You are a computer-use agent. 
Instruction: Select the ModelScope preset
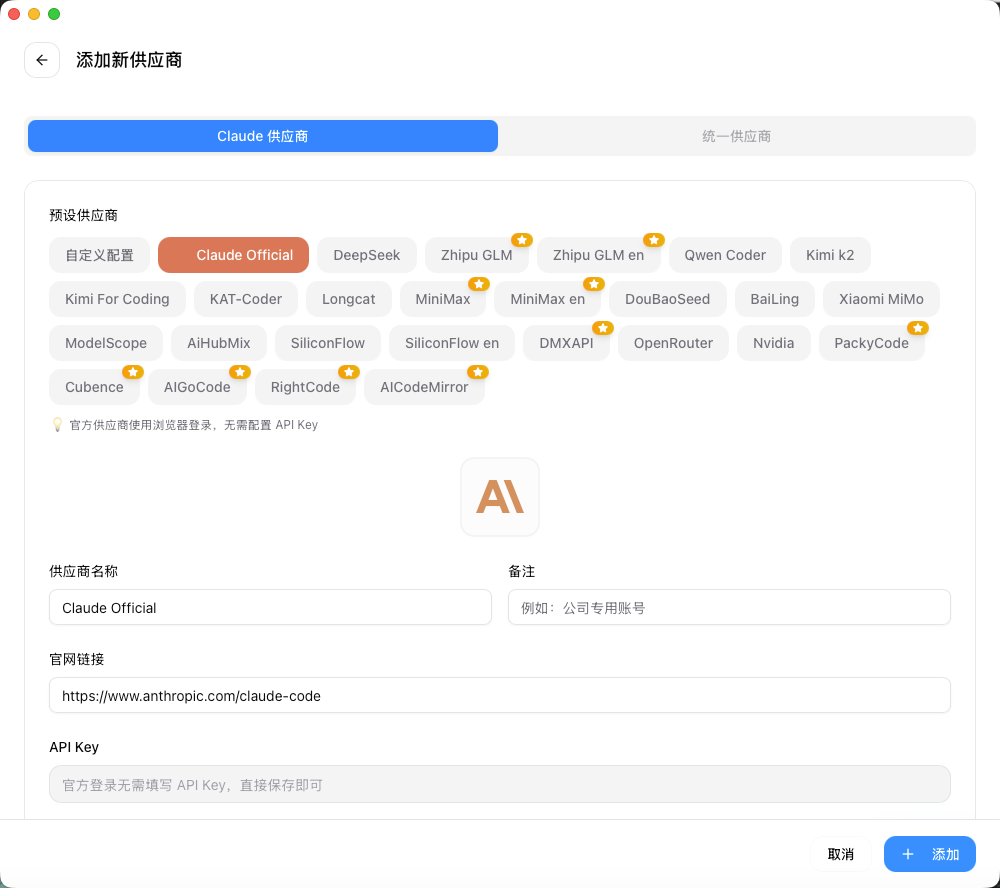(106, 343)
